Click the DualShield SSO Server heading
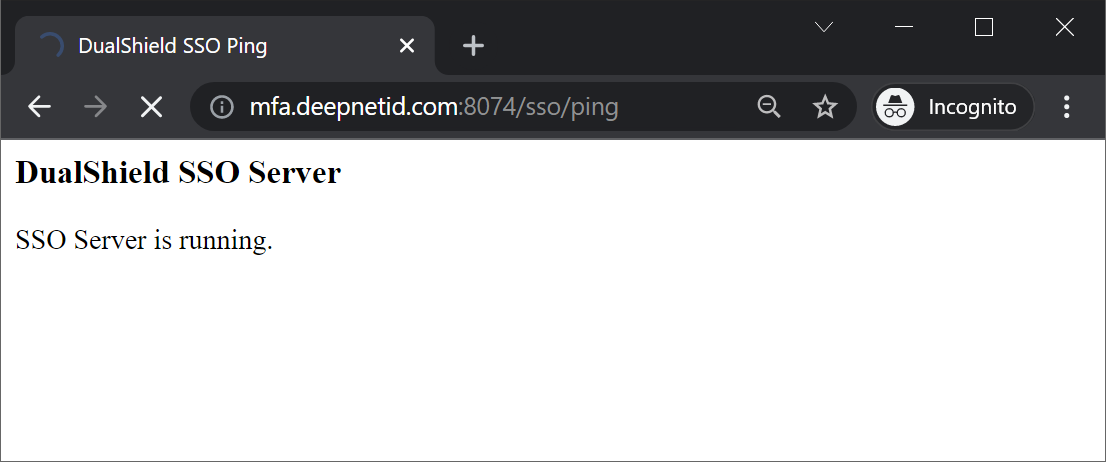Screen dimensions: 1106x462 pyautogui.click(x=178, y=173)
